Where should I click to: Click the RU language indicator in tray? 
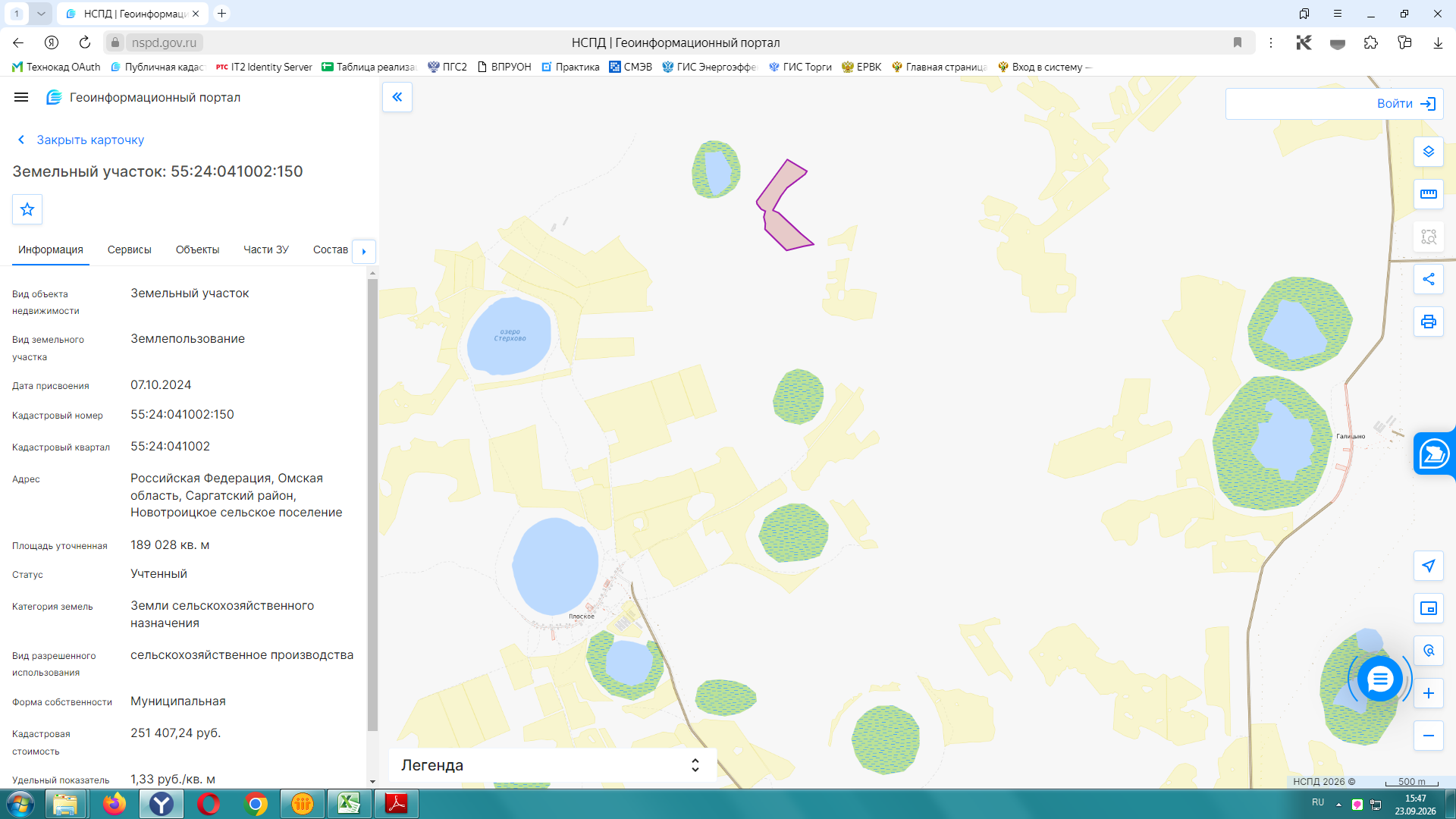tap(1318, 802)
